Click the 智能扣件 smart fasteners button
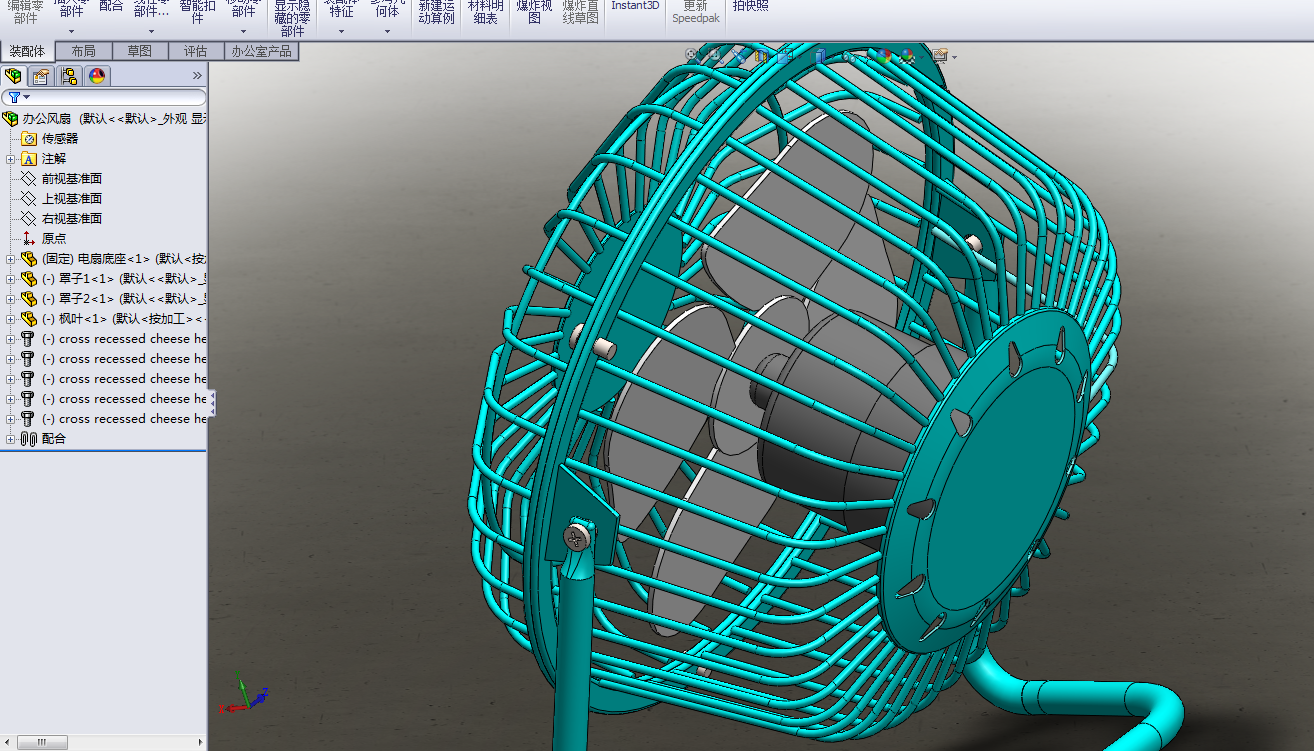The width and height of the screenshot is (1314, 751). (197, 10)
